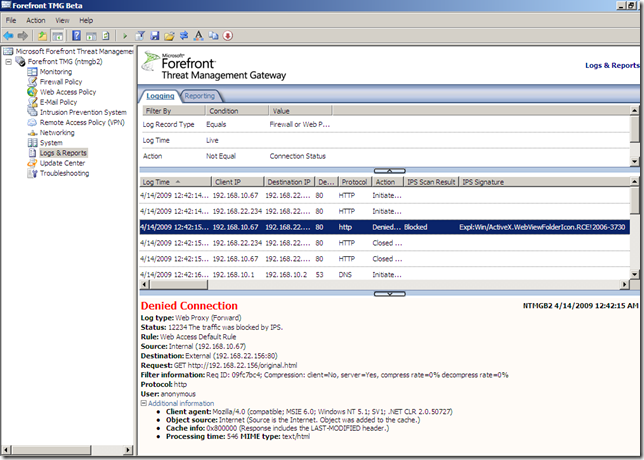The width and height of the screenshot is (644, 460).
Task: Click the Filter By column header
Action: (173, 110)
